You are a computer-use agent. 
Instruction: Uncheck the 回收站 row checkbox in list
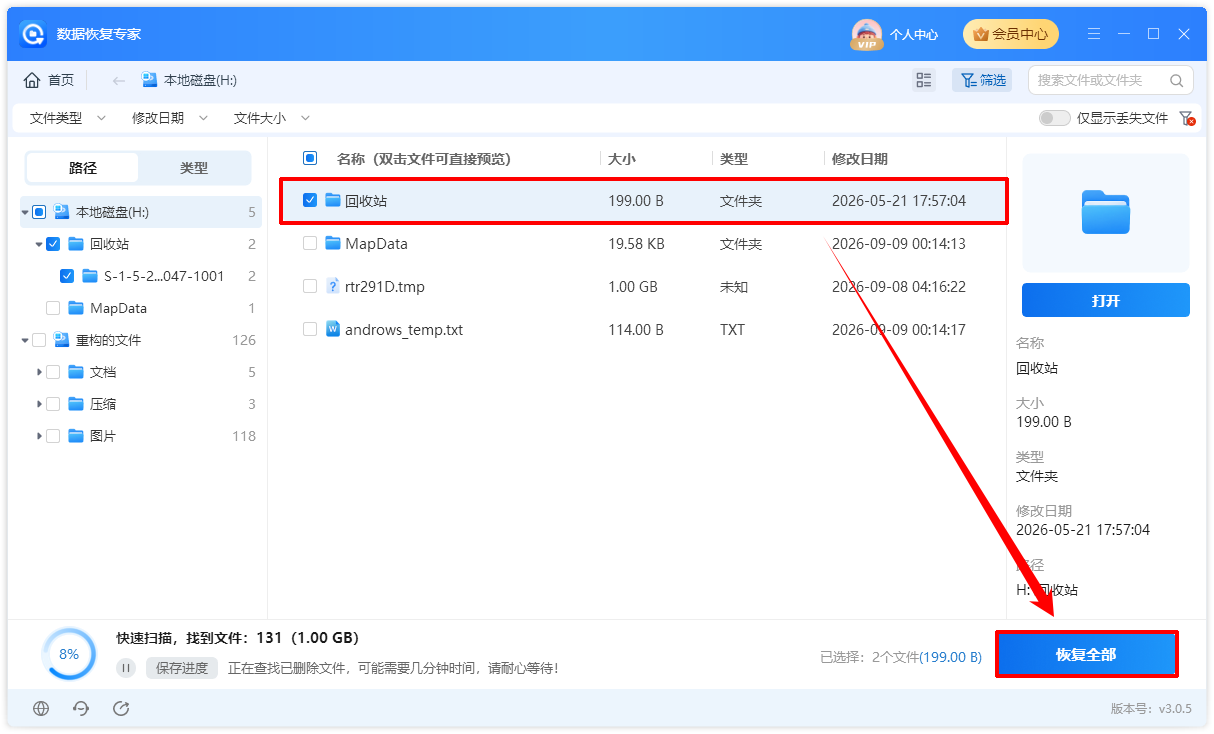tap(310, 201)
